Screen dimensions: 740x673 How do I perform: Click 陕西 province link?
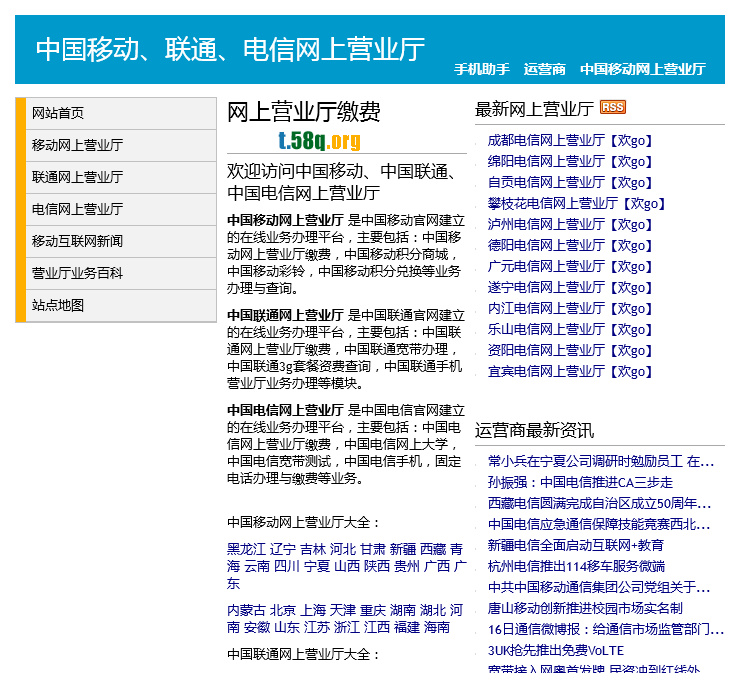click(377, 566)
